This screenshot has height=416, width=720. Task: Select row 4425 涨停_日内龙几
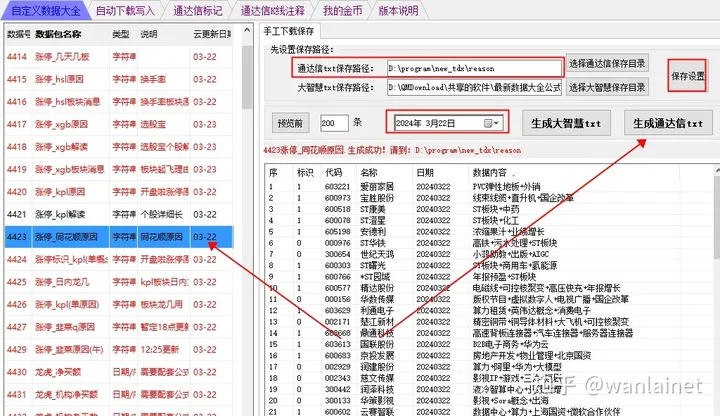pyautogui.click(x=119, y=282)
